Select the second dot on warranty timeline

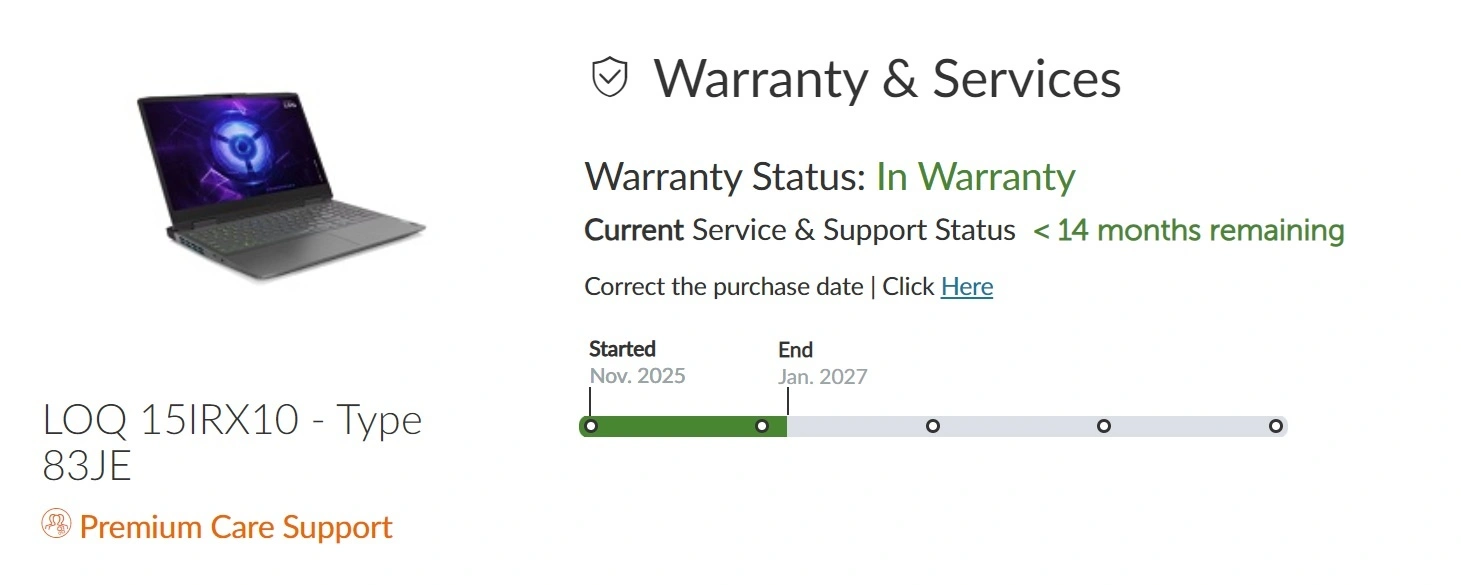coord(762,426)
